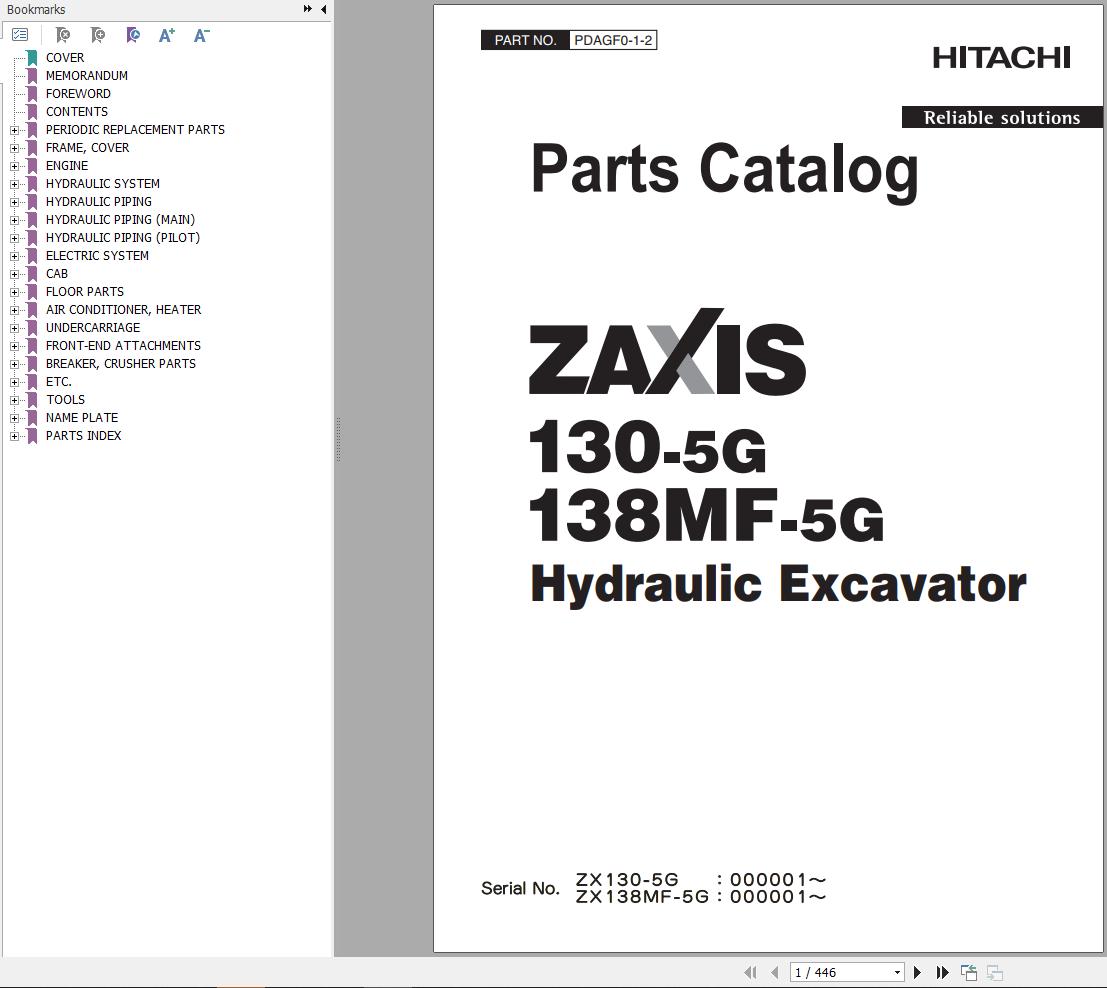Expand UNDERCARRIAGE bookmark node
This screenshot has height=988, width=1107.
[14, 328]
